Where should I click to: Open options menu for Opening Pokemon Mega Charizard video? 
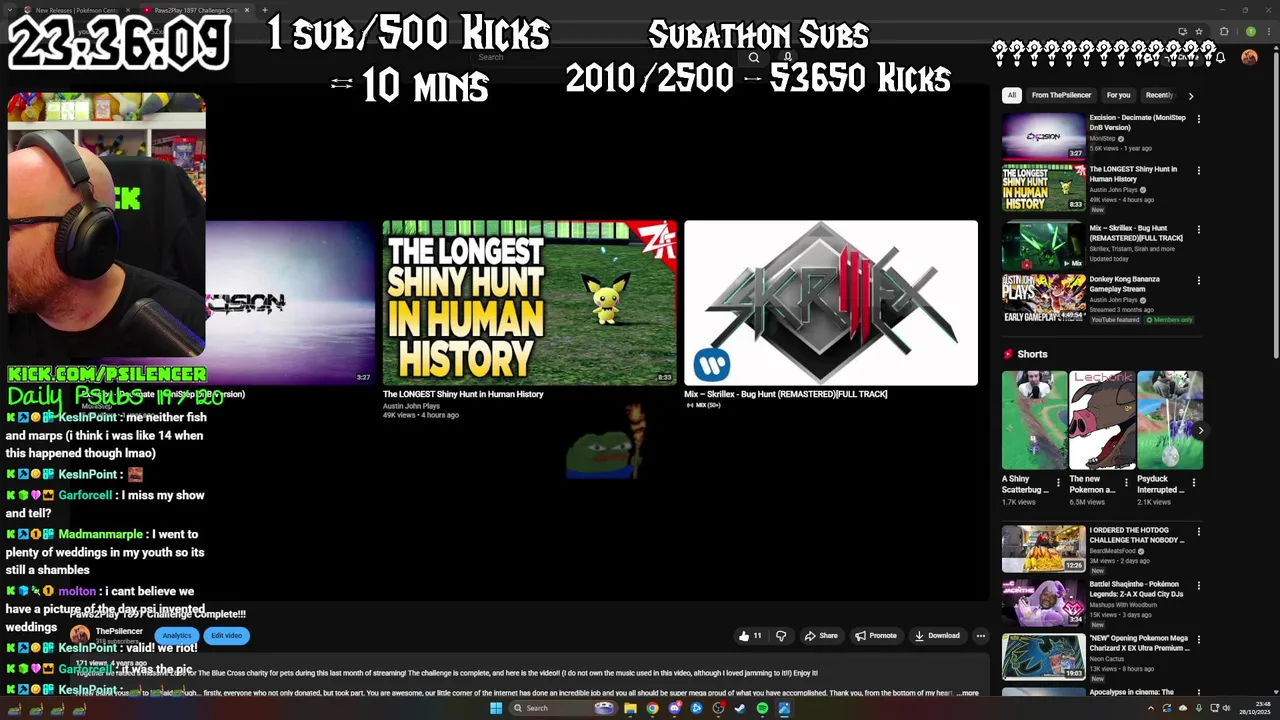tap(1198, 639)
